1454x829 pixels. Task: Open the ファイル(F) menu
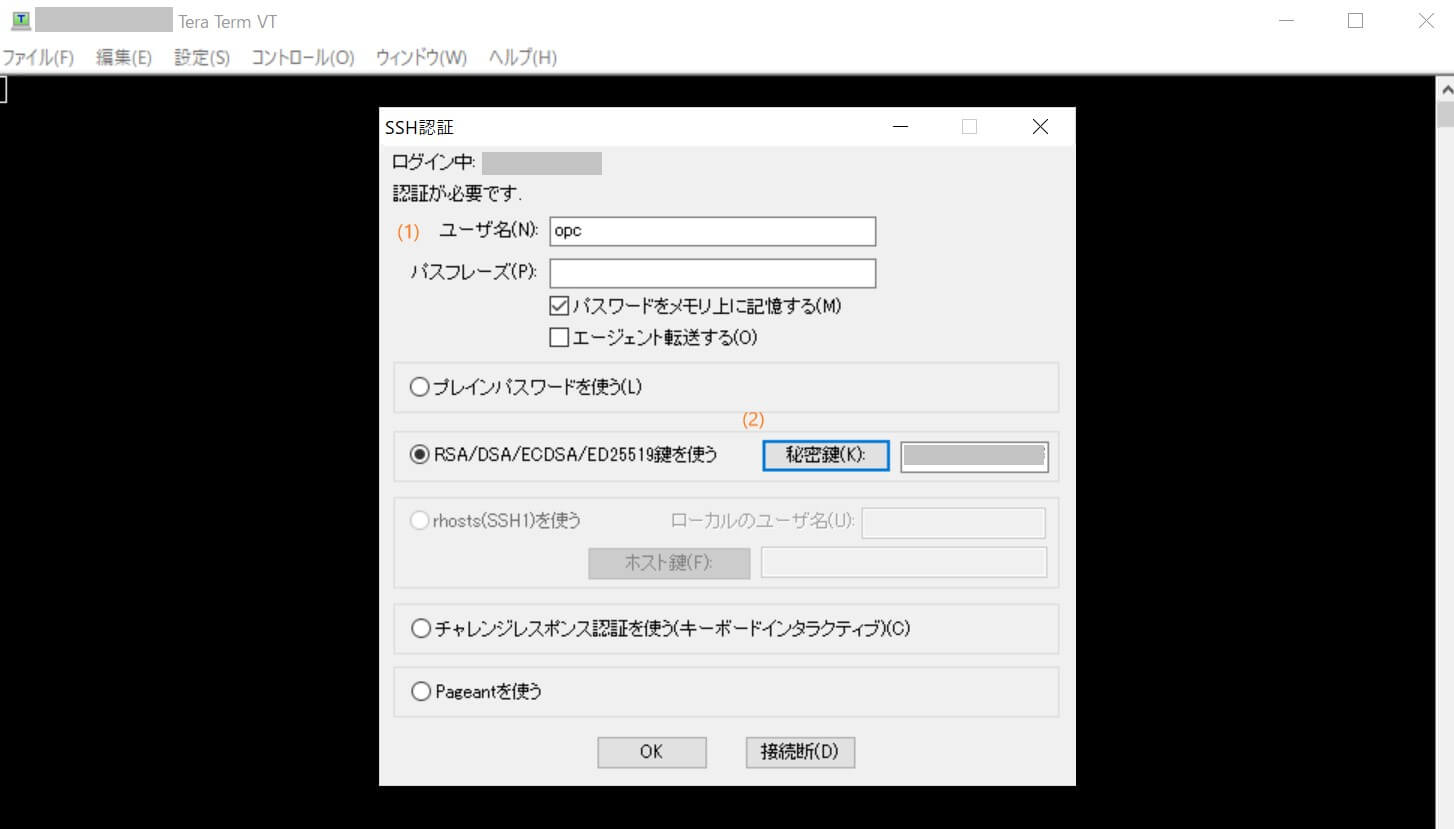38,58
